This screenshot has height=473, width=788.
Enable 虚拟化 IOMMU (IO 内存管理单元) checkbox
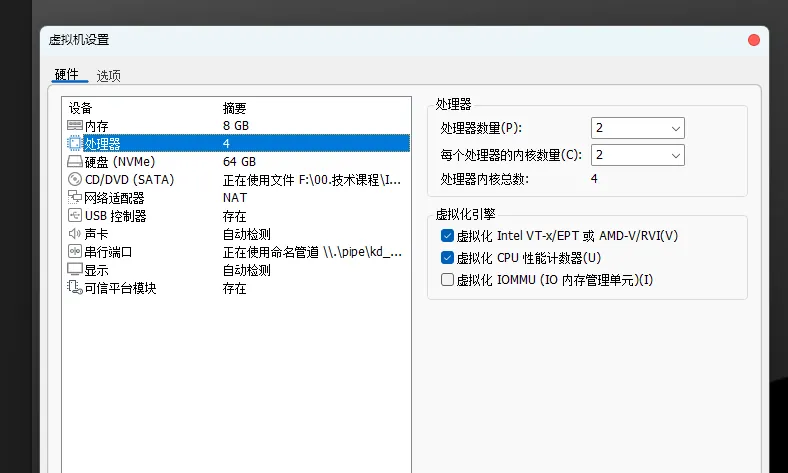447,279
